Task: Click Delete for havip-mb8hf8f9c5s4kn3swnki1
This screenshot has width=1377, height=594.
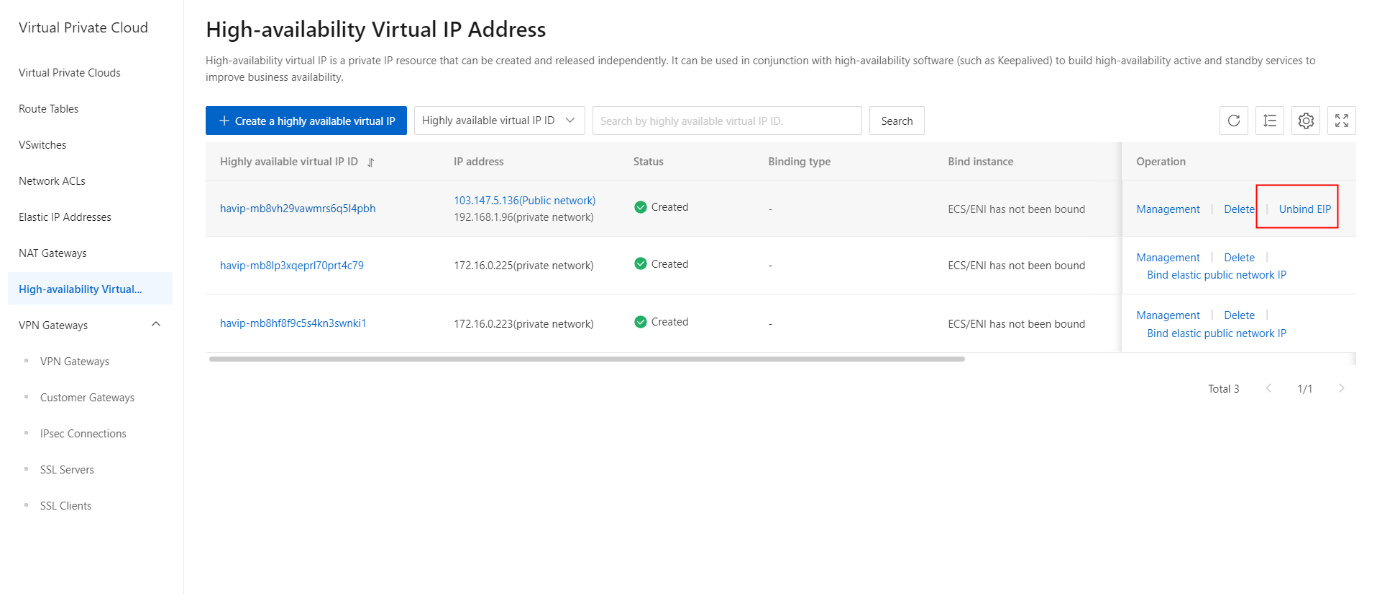Action: (1239, 315)
